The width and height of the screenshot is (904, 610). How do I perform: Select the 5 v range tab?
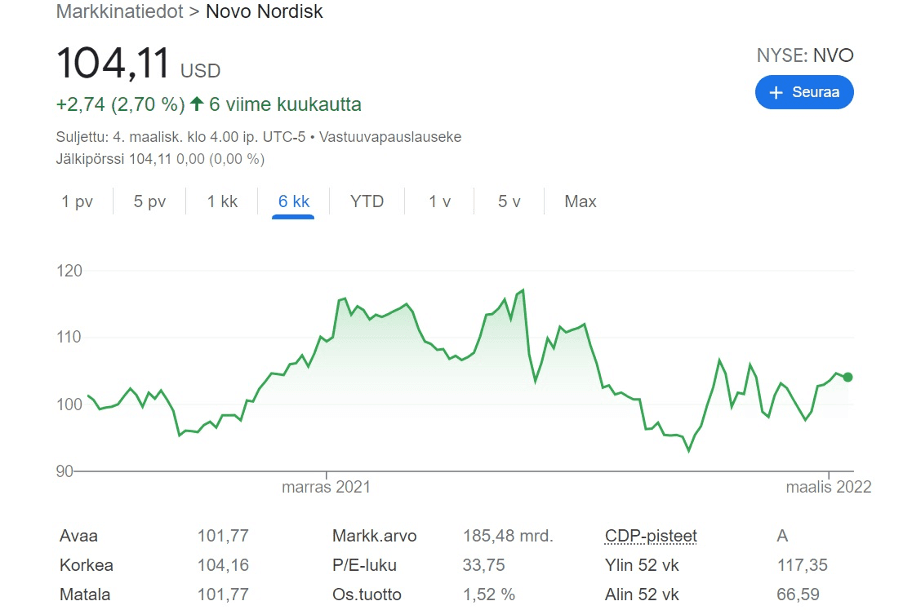(x=510, y=201)
